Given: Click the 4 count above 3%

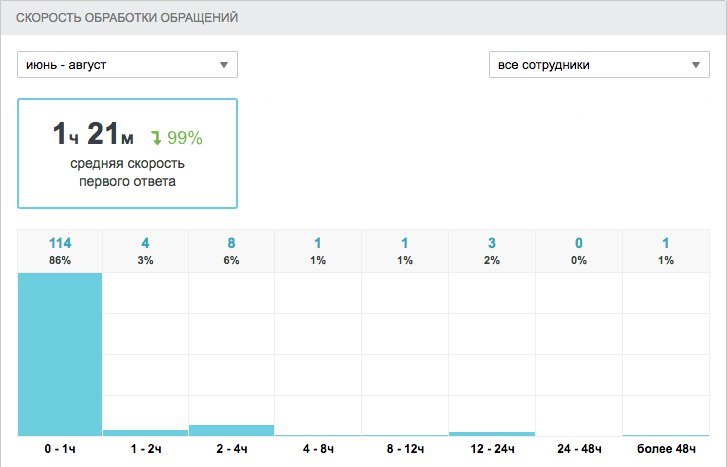Looking at the screenshot, I should [x=145, y=243].
